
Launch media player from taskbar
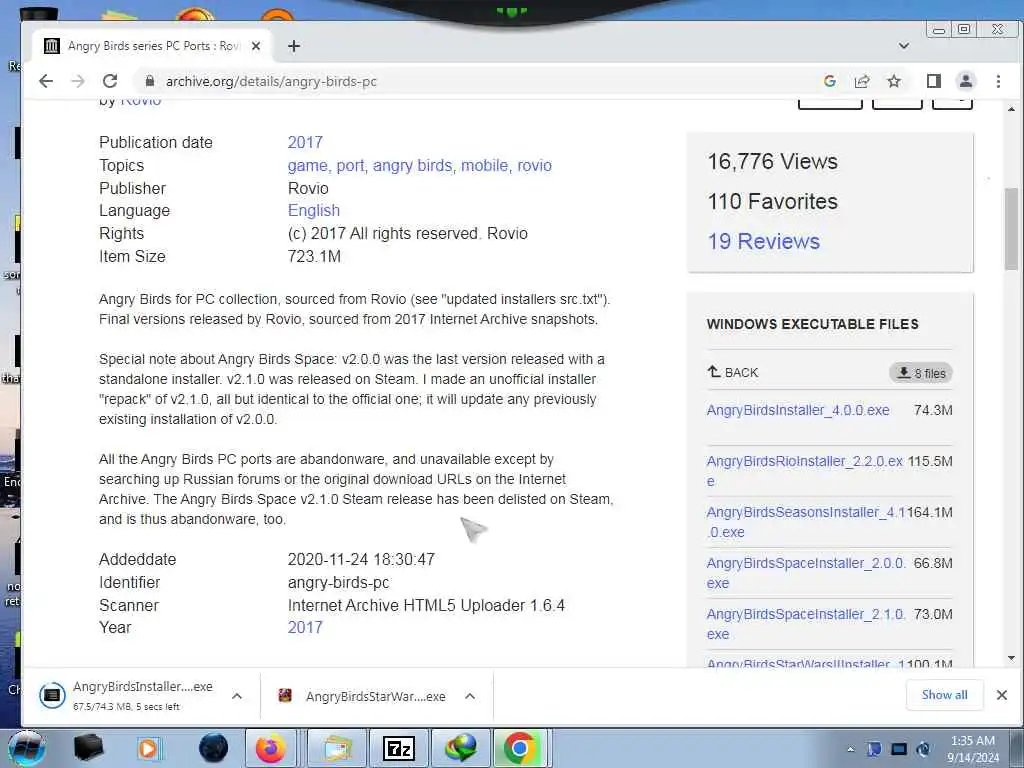pos(148,748)
